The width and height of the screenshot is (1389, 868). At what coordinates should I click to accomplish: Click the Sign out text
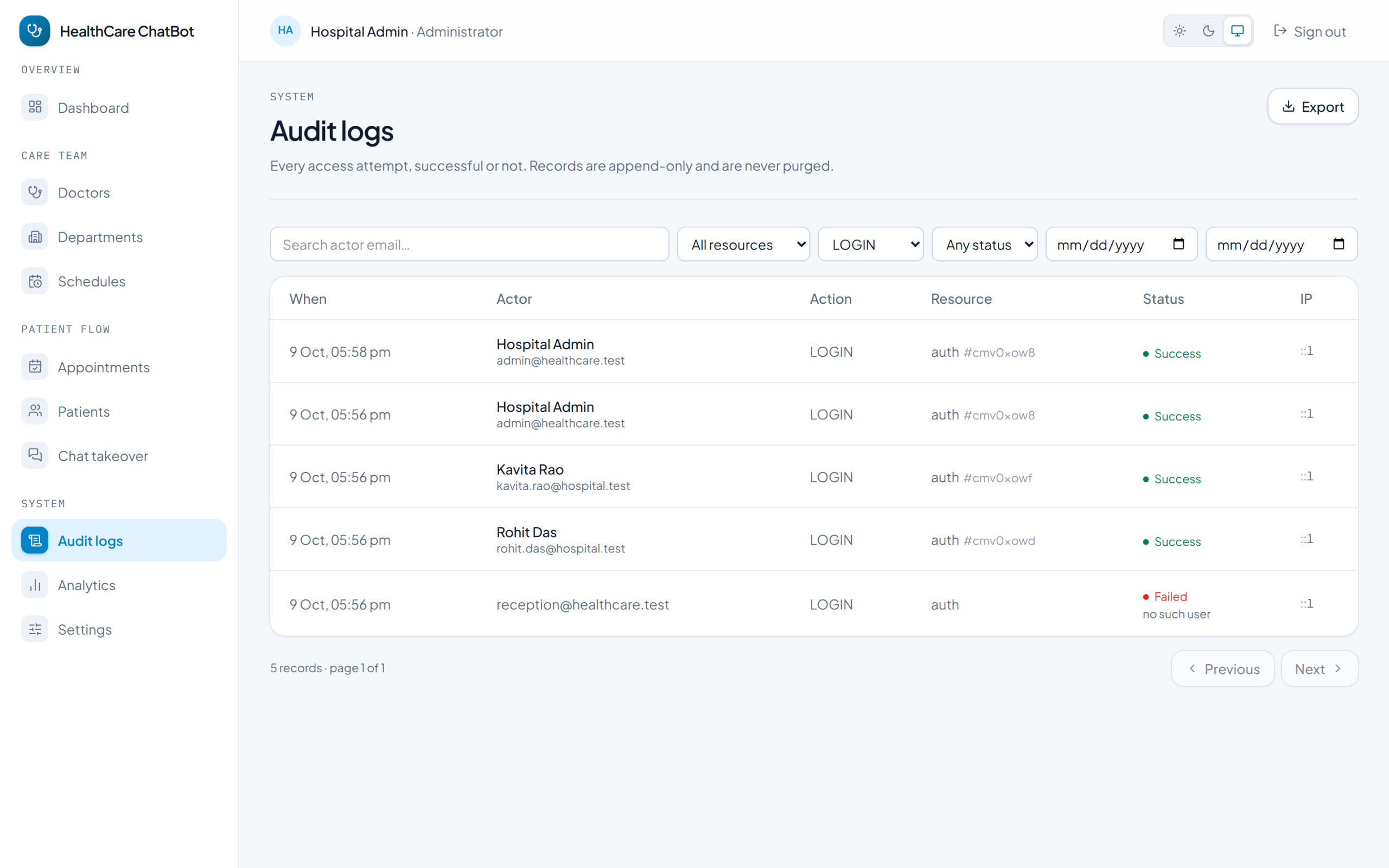point(1320,31)
